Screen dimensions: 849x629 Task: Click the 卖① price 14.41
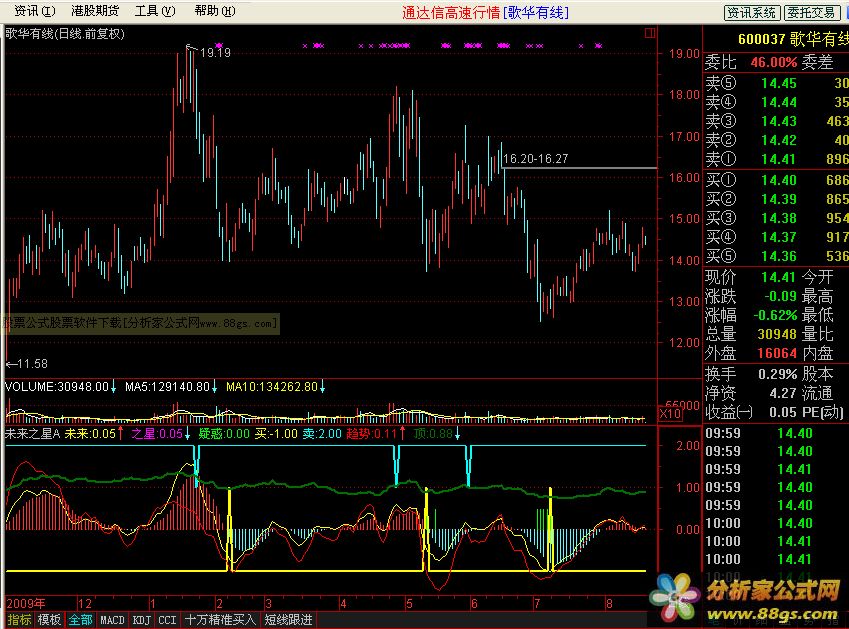click(779, 159)
